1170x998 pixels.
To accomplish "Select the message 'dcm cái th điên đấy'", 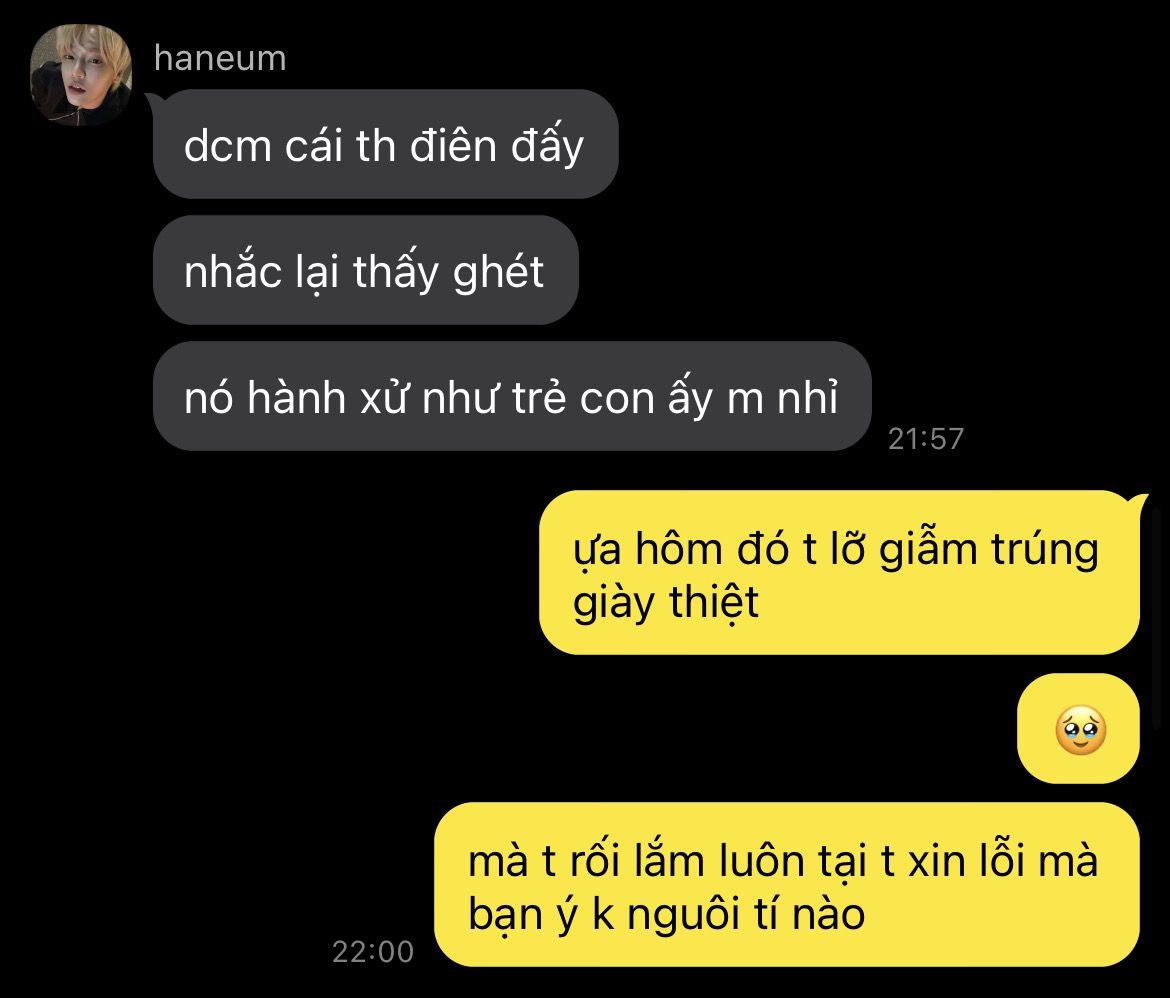I will [385, 144].
